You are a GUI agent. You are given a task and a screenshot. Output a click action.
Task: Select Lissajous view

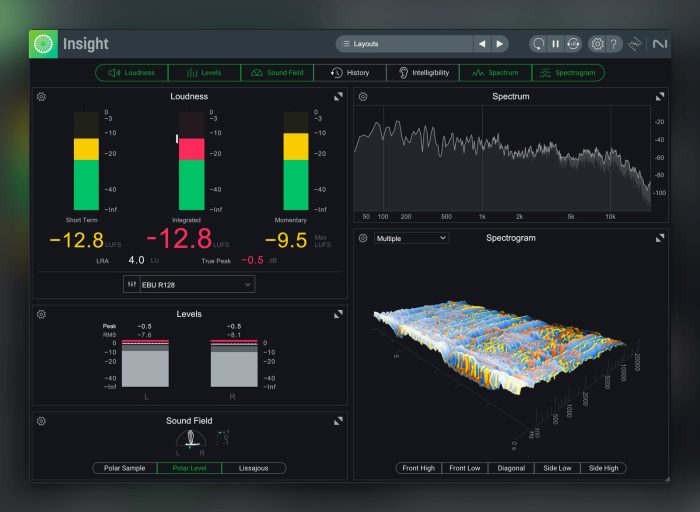(x=254, y=468)
